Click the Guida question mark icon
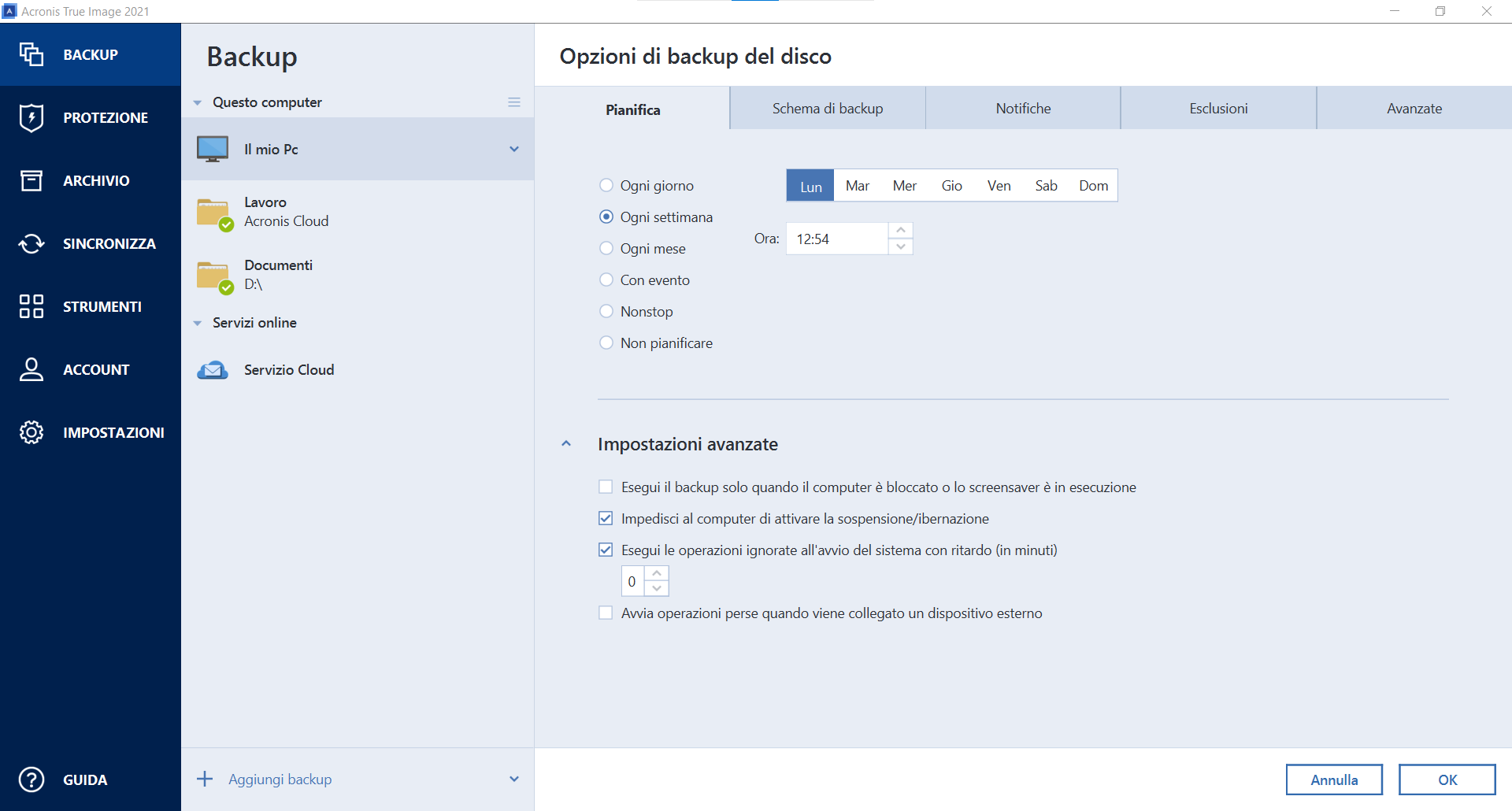 point(31,780)
